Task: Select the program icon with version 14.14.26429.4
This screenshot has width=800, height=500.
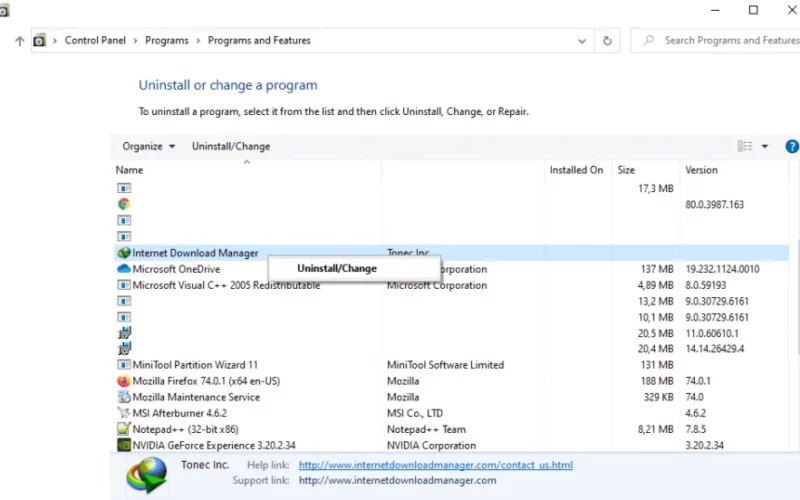Action: click(x=124, y=348)
